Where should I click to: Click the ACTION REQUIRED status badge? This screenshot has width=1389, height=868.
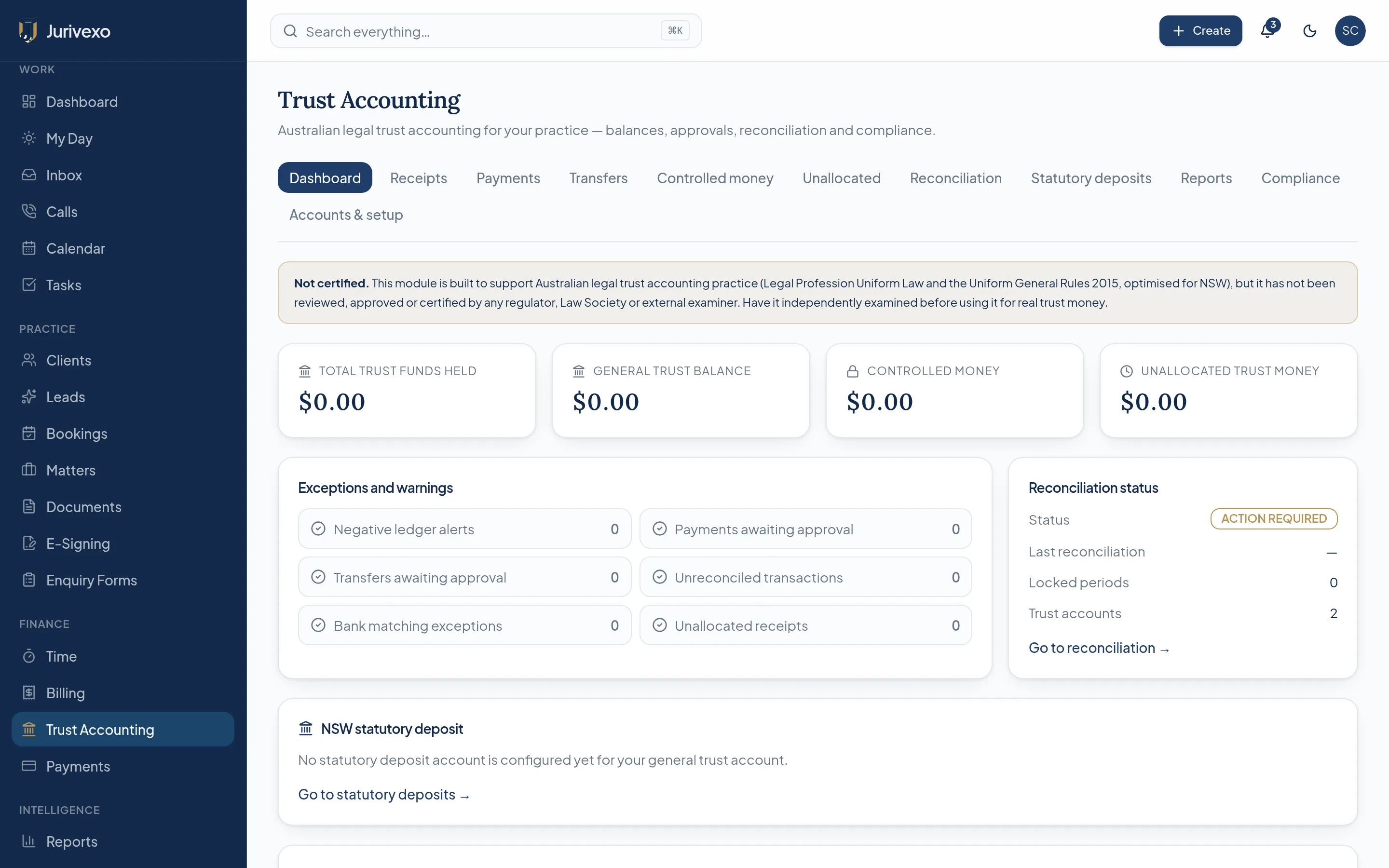coord(1274,519)
